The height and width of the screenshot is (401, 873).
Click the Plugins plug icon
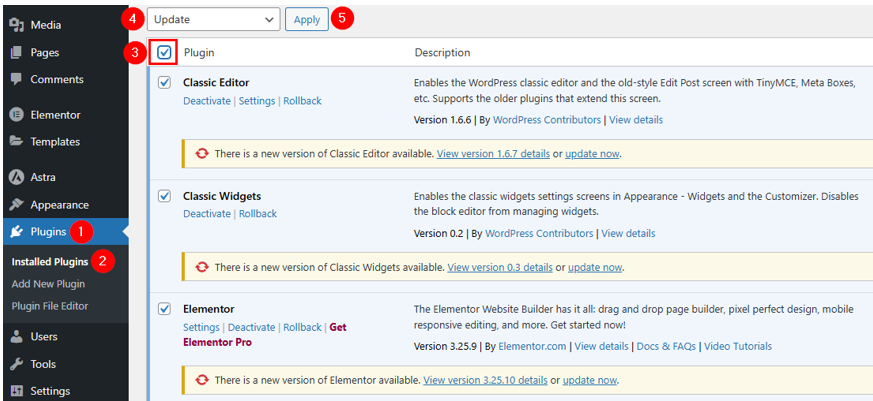click(x=17, y=232)
